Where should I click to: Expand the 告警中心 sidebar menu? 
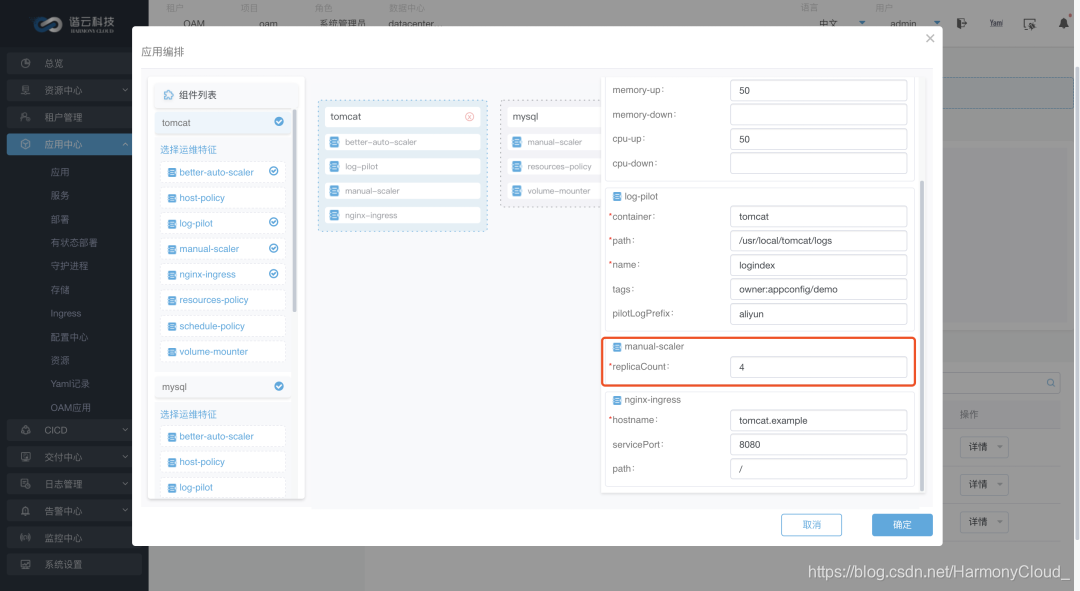click(x=125, y=510)
